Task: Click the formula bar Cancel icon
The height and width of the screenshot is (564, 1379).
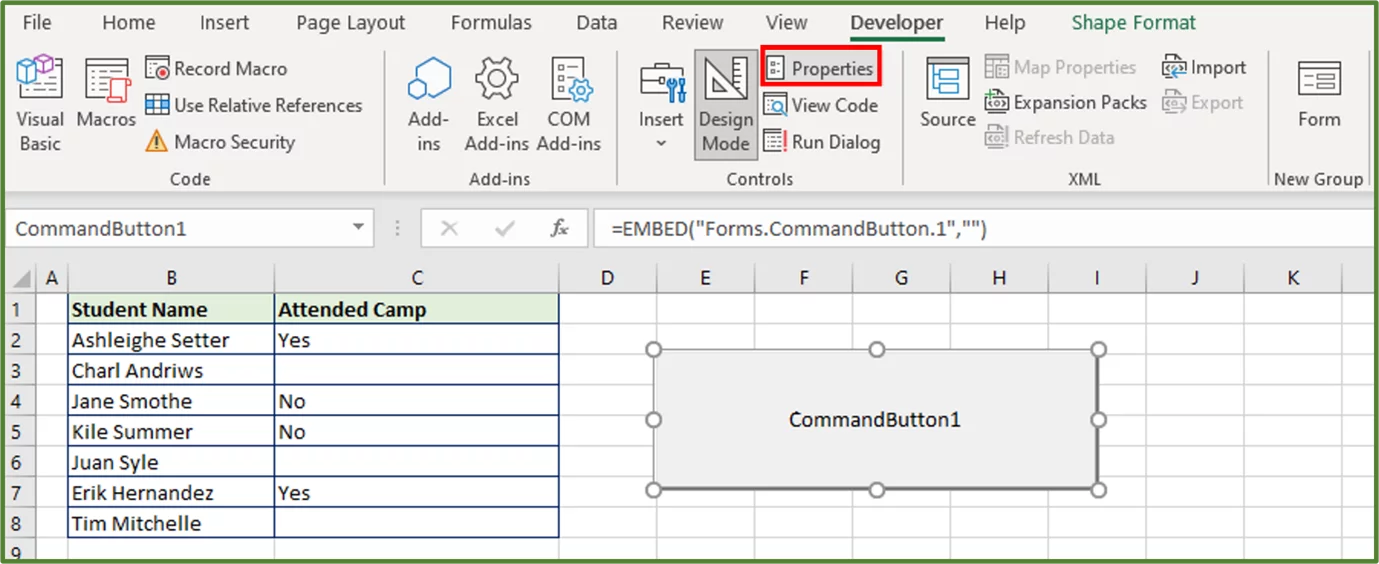Action: [x=449, y=228]
